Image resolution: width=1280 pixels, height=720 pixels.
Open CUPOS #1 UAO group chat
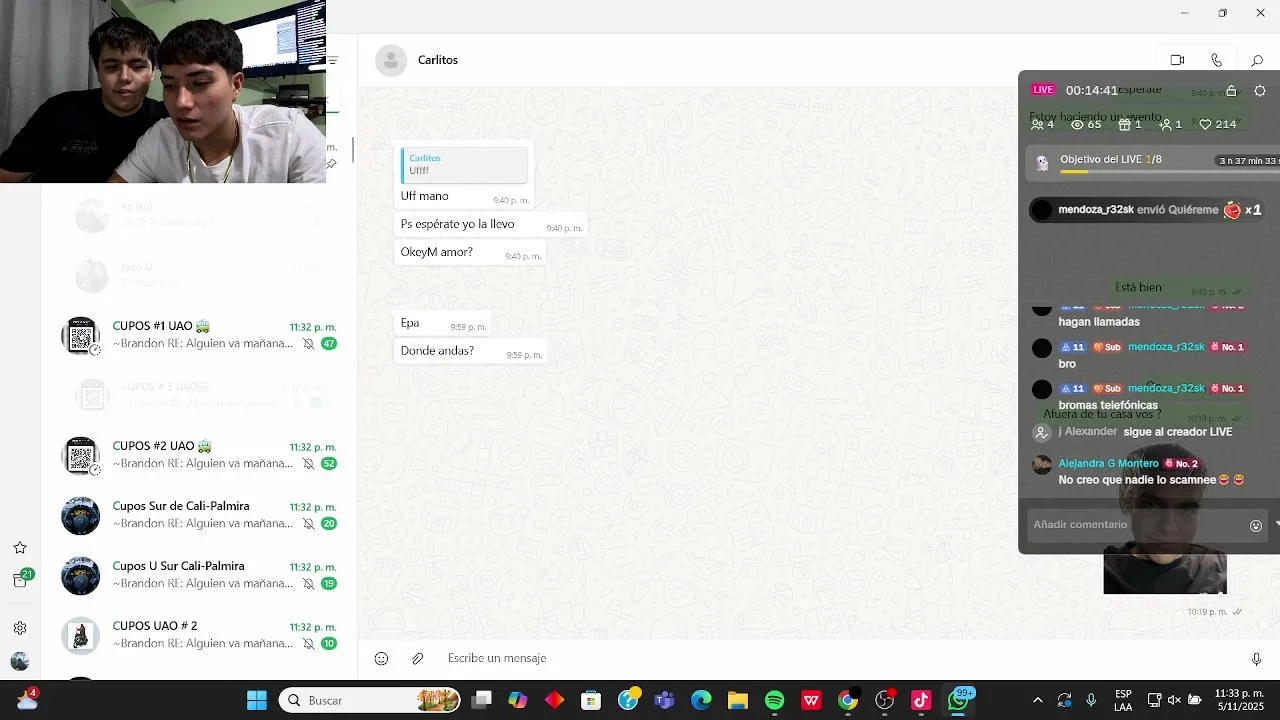tap(199, 335)
